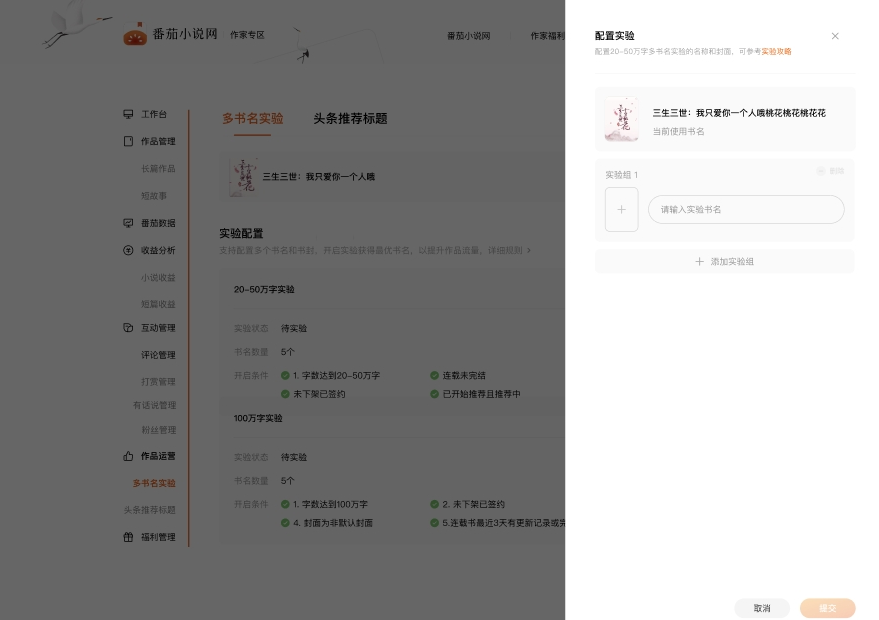879x620 pixels.
Task: Click the 番茄小说网 logo
Action: [170, 35]
